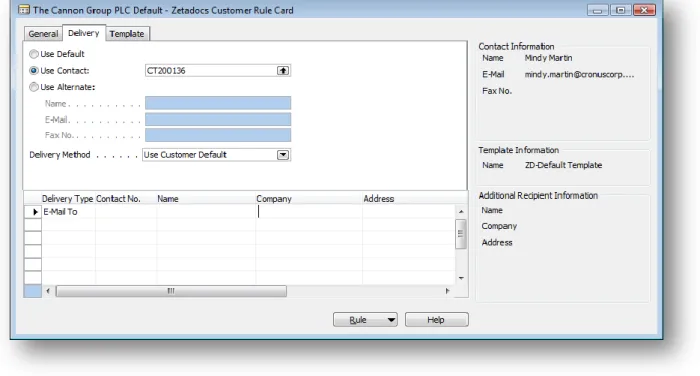
Task: Select the Use Contact radio button
Action: (33, 71)
